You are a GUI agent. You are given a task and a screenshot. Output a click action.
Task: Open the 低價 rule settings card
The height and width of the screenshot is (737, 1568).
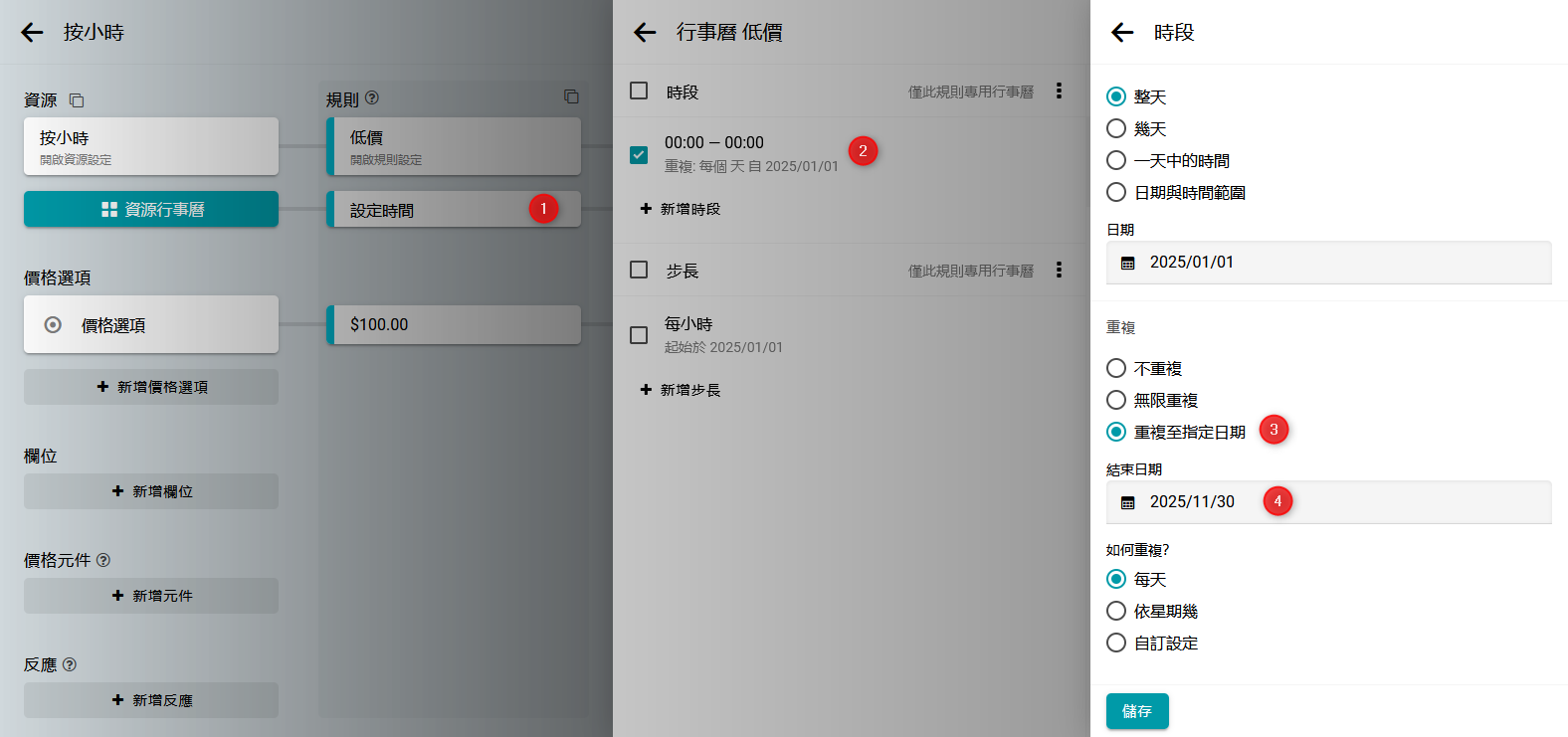[x=455, y=146]
